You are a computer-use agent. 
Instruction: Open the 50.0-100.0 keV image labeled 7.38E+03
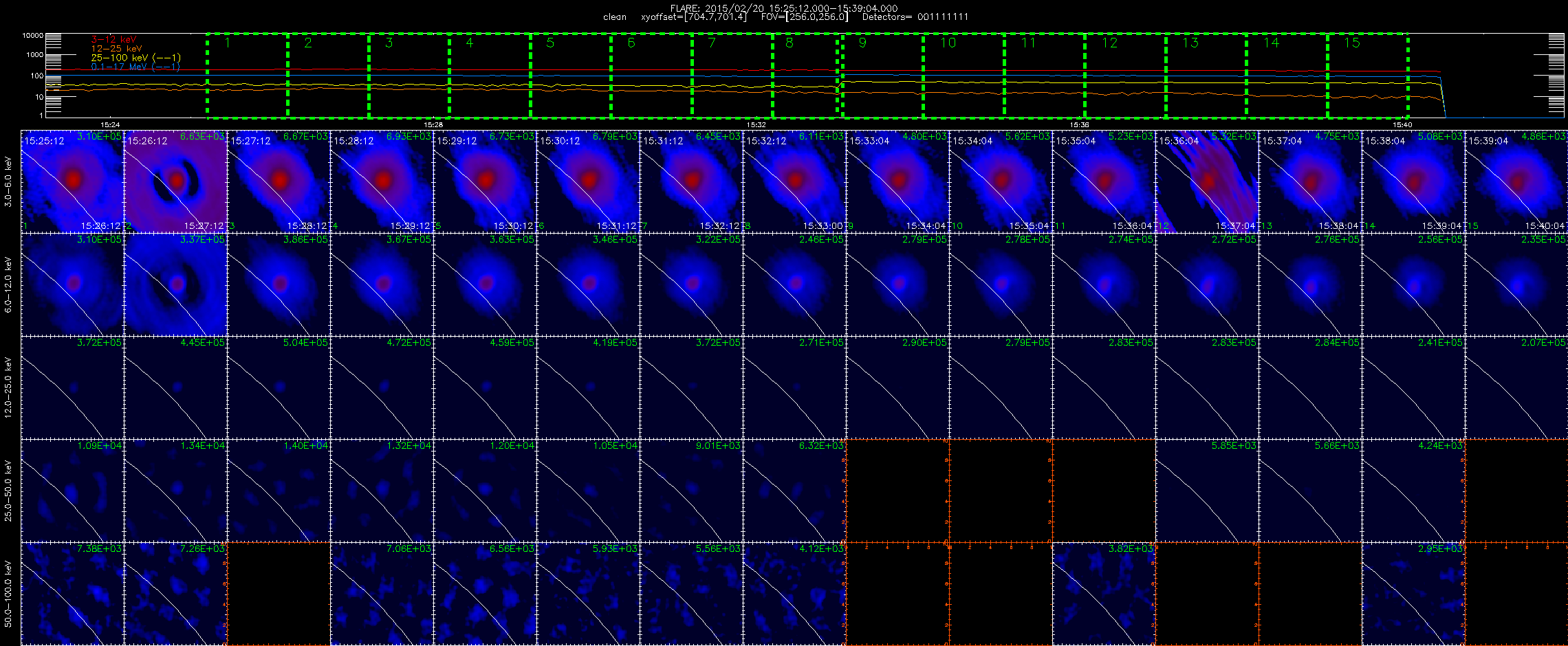(72, 594)
